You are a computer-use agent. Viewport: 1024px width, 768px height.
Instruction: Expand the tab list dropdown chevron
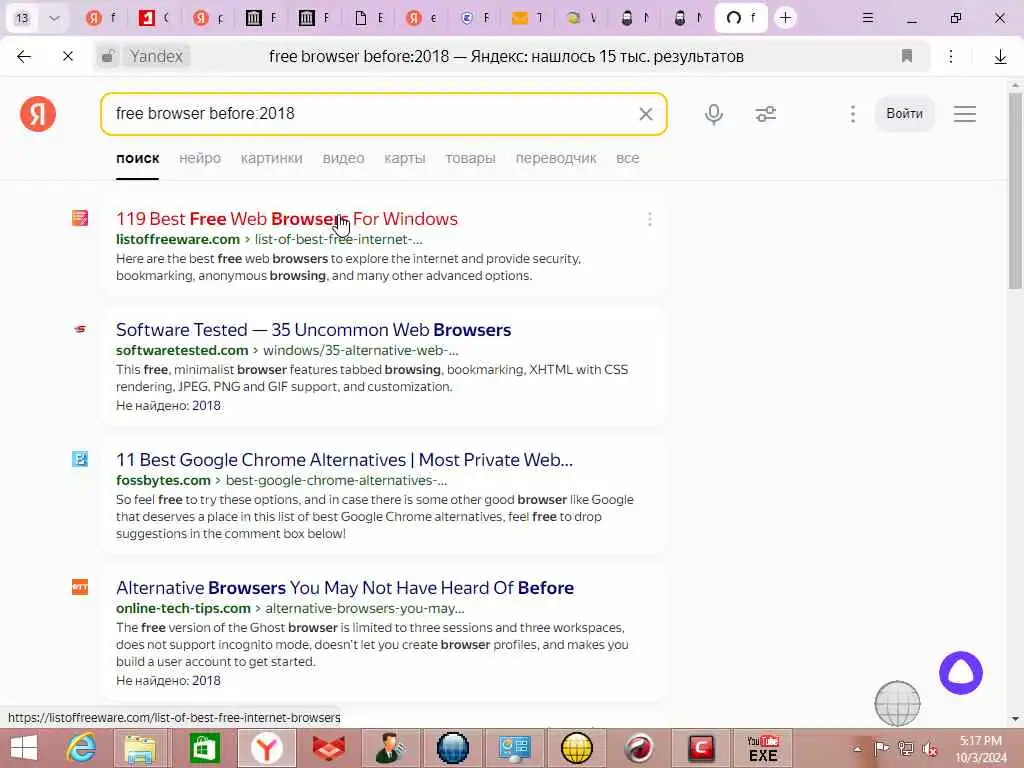54,18
